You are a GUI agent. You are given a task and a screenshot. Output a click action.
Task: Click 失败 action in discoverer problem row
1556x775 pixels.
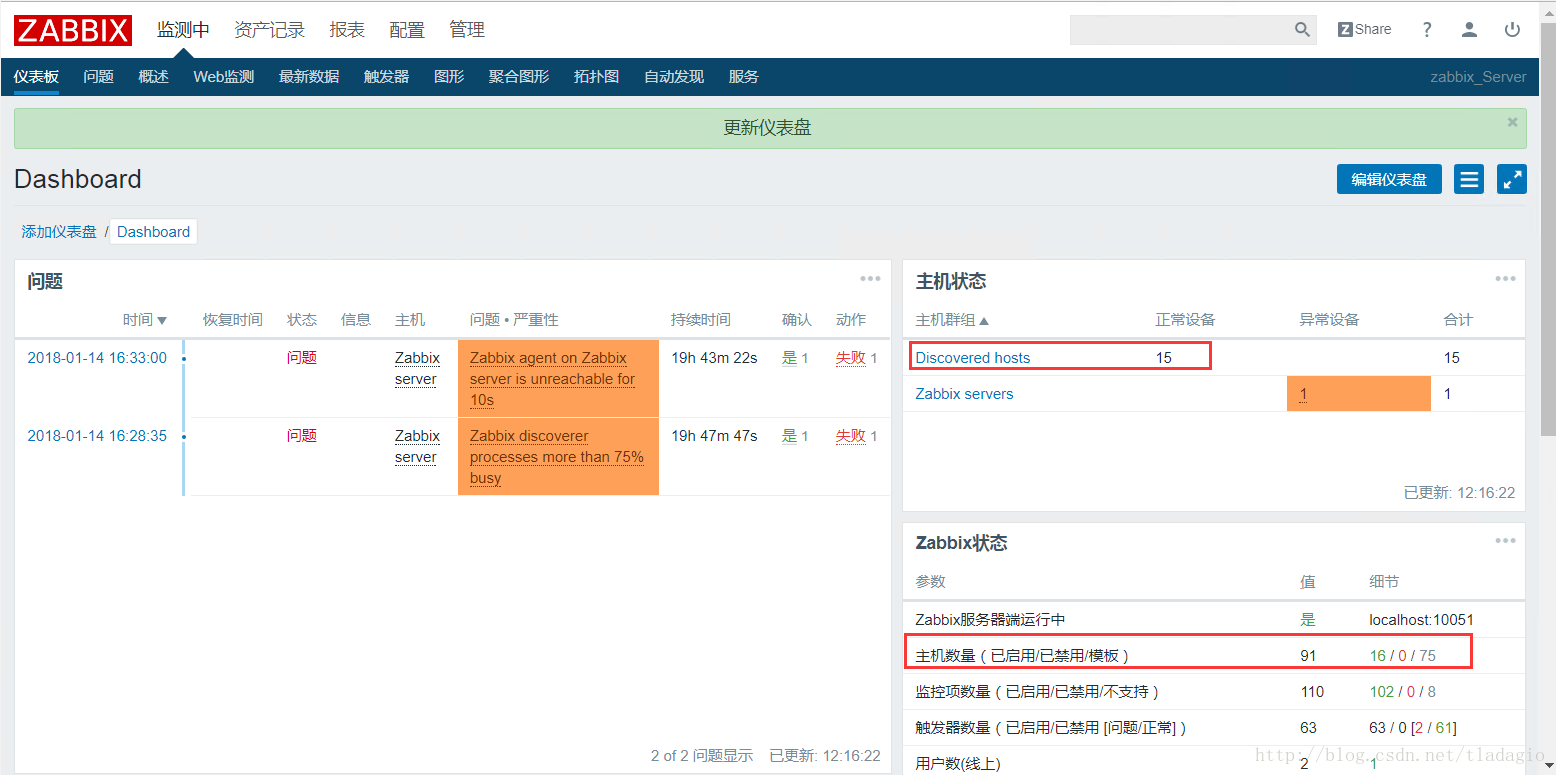click(x=850, y=436)
